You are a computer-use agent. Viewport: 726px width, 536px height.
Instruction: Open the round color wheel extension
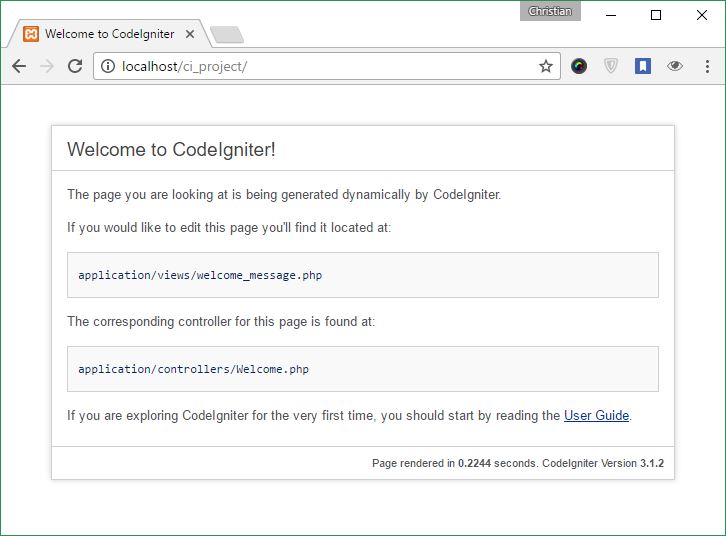579,66
